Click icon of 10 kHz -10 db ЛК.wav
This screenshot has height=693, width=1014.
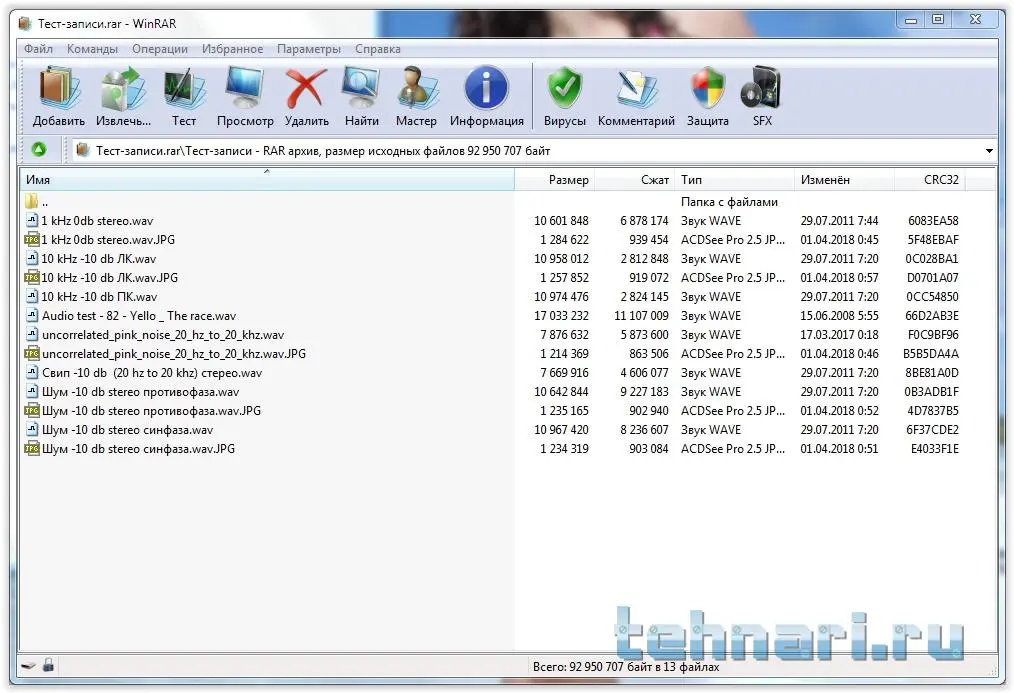click(x=32, y=258)
